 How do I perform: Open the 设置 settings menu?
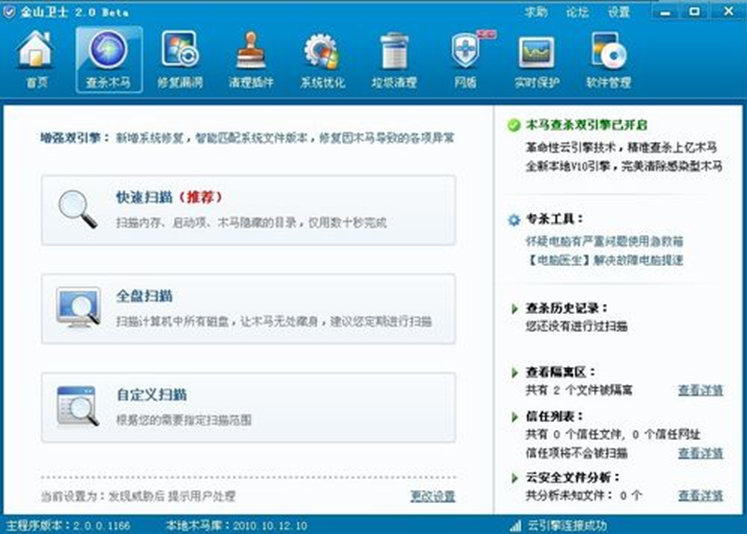pyautogui.click(x=618, y=12)
